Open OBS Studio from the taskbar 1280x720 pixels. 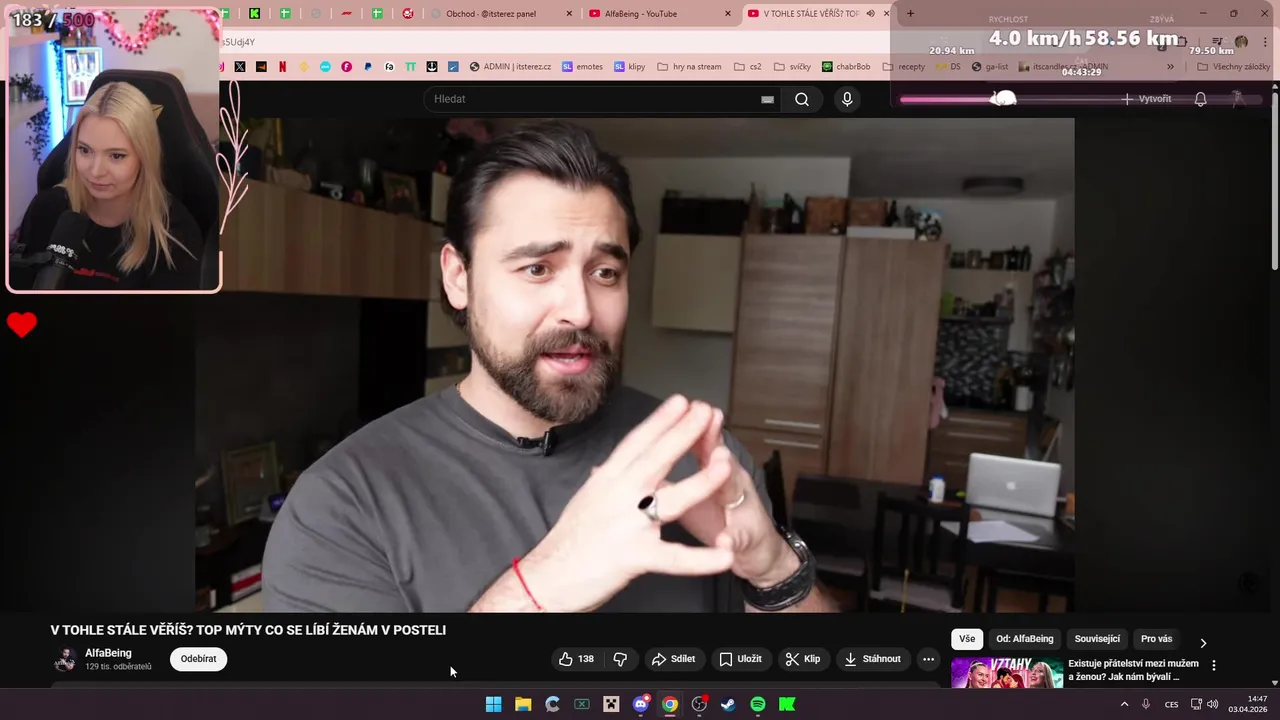click(699, 704)
